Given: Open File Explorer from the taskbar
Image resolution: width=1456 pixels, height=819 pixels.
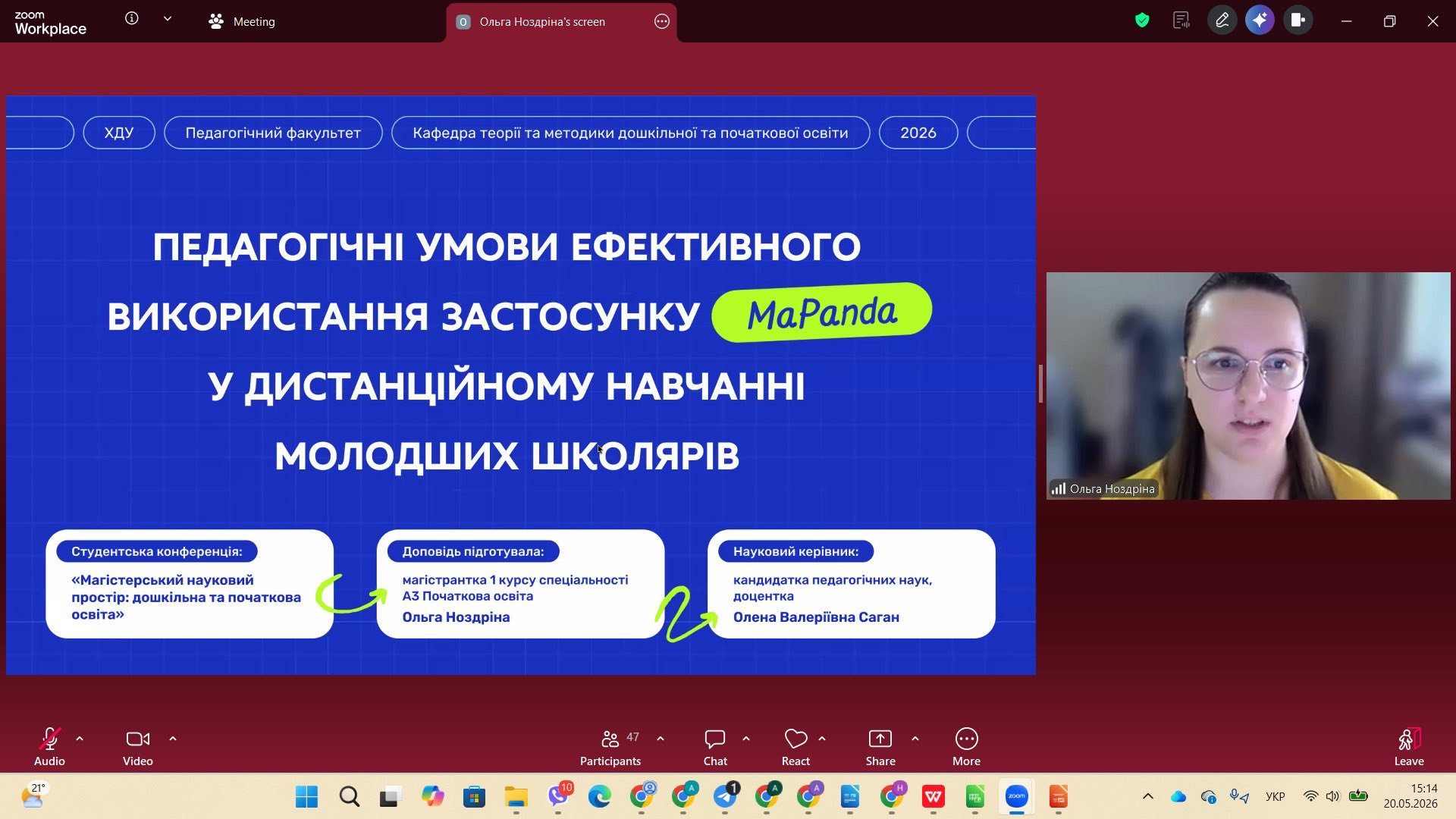Looking at the screenshot, I should tap(516, 797).
